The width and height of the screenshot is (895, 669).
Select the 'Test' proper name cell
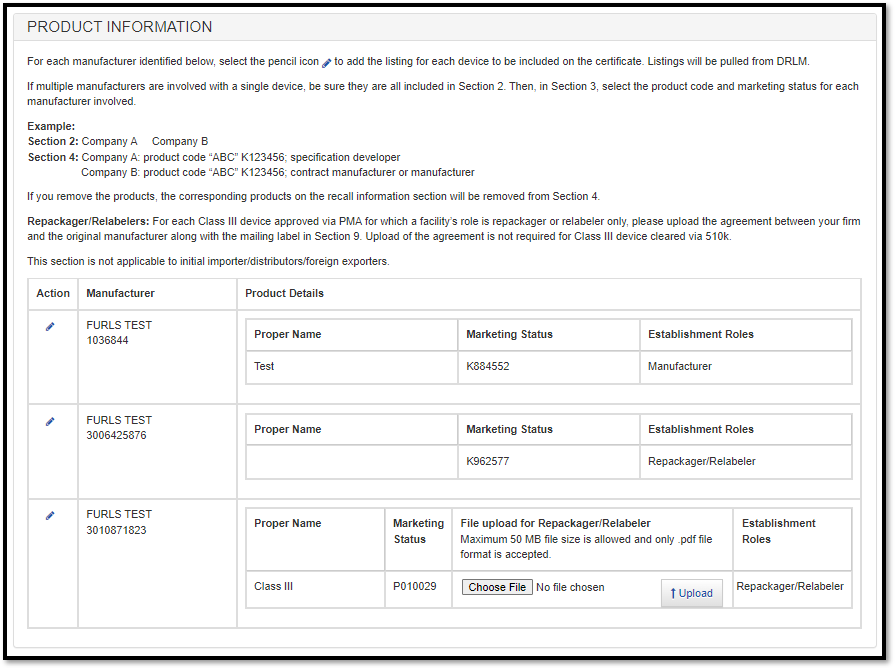coord(264,366)
